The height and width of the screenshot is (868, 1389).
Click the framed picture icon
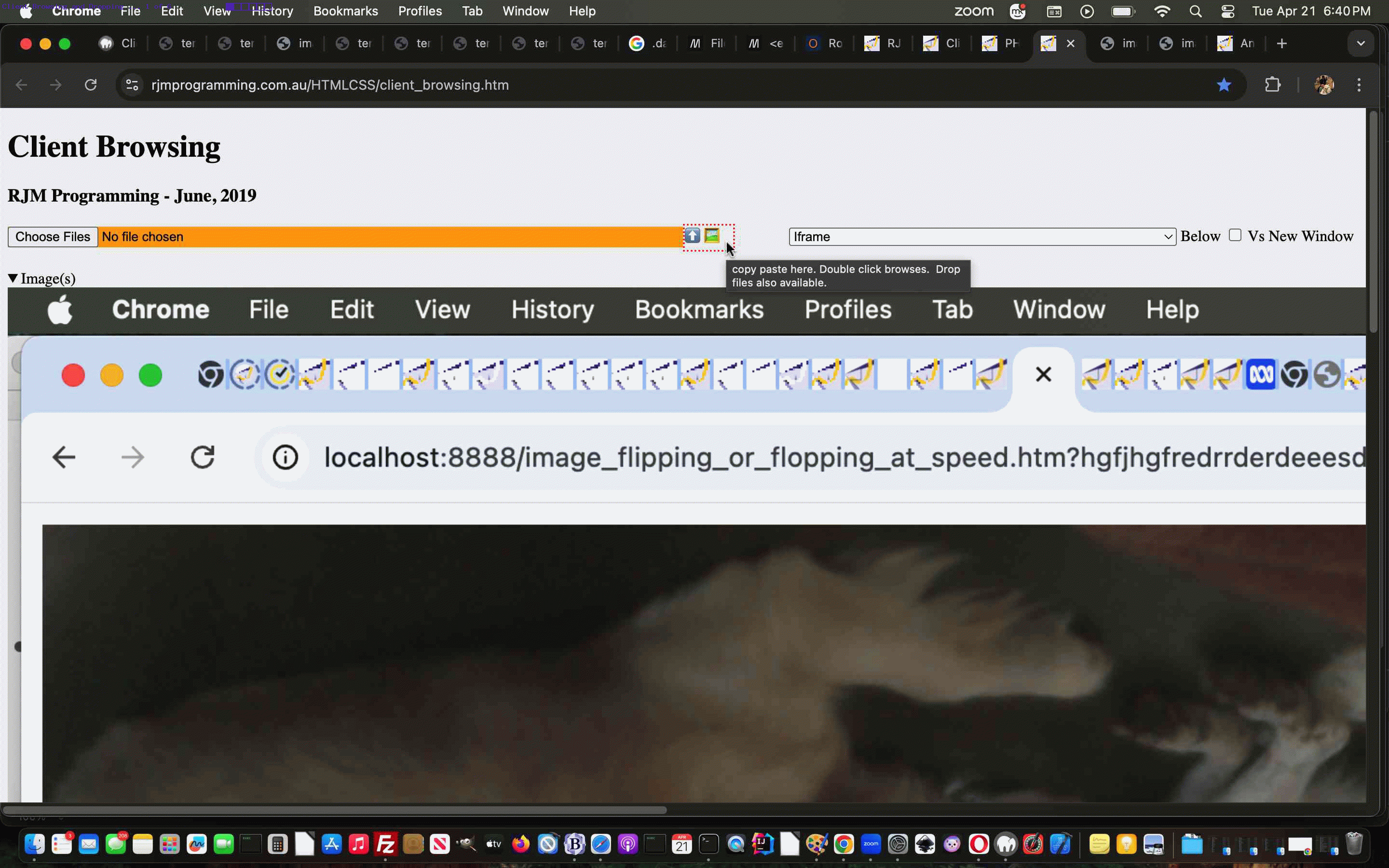pos(712,235)
